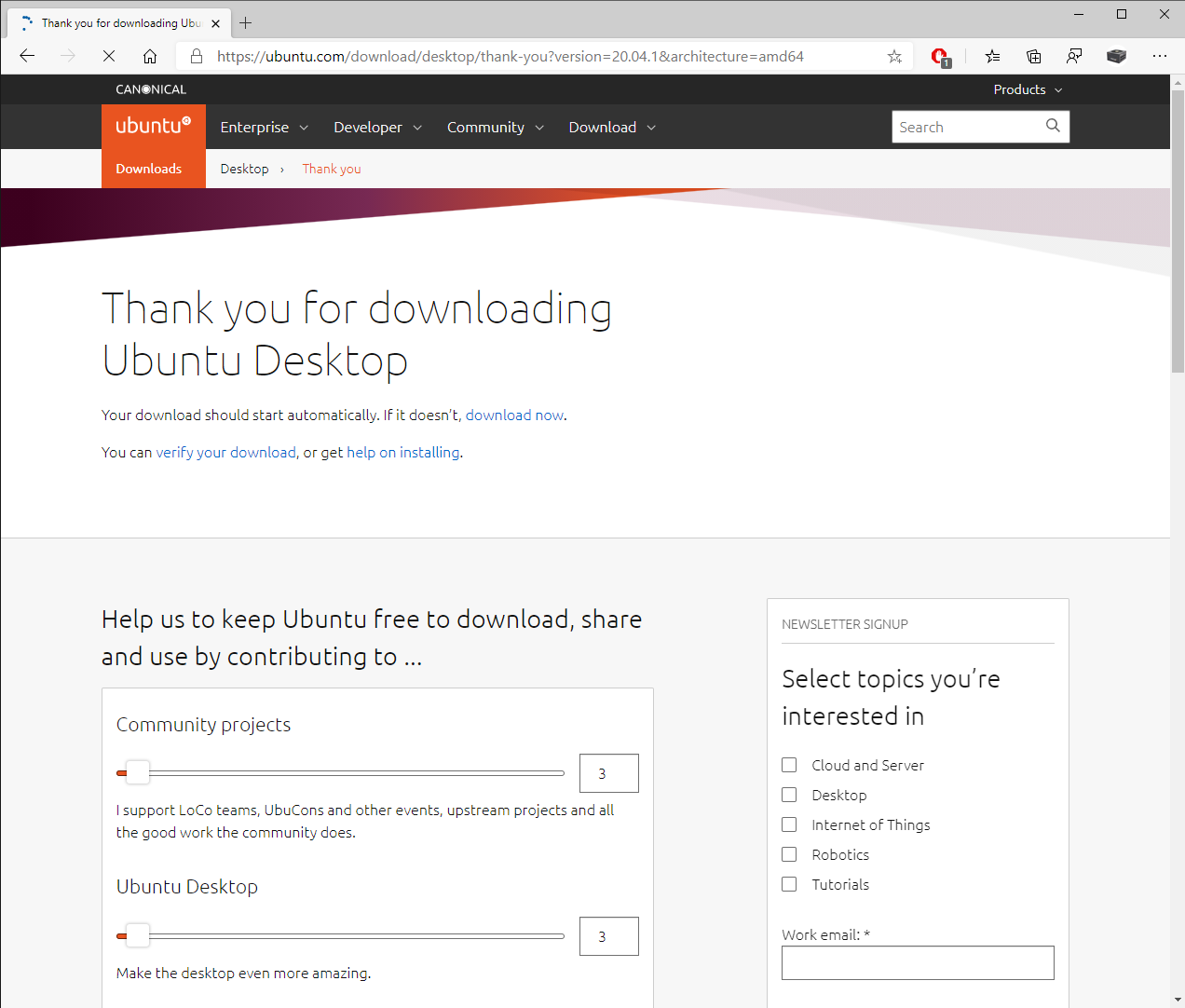1185x1008 pixels.
Task: Click the download now link
Action: 514,415
